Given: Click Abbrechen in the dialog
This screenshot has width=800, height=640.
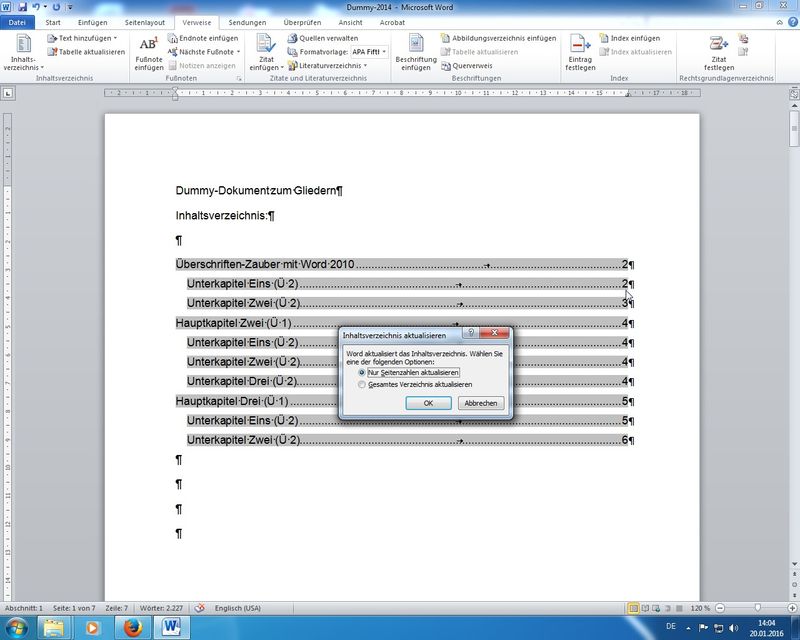Looking at the screenshot, I should click(x=481, y=403).
